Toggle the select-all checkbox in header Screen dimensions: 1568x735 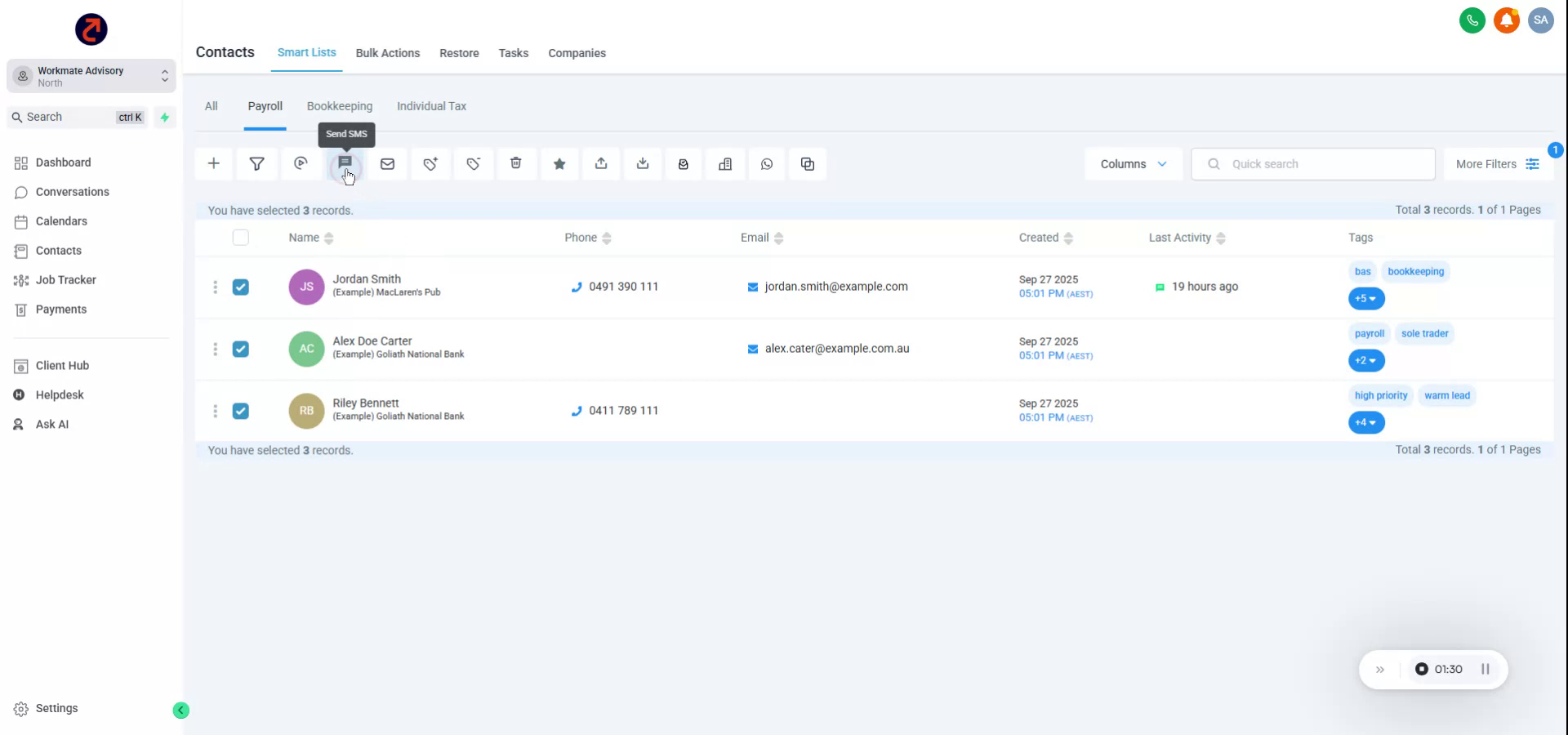pos(241,238)
